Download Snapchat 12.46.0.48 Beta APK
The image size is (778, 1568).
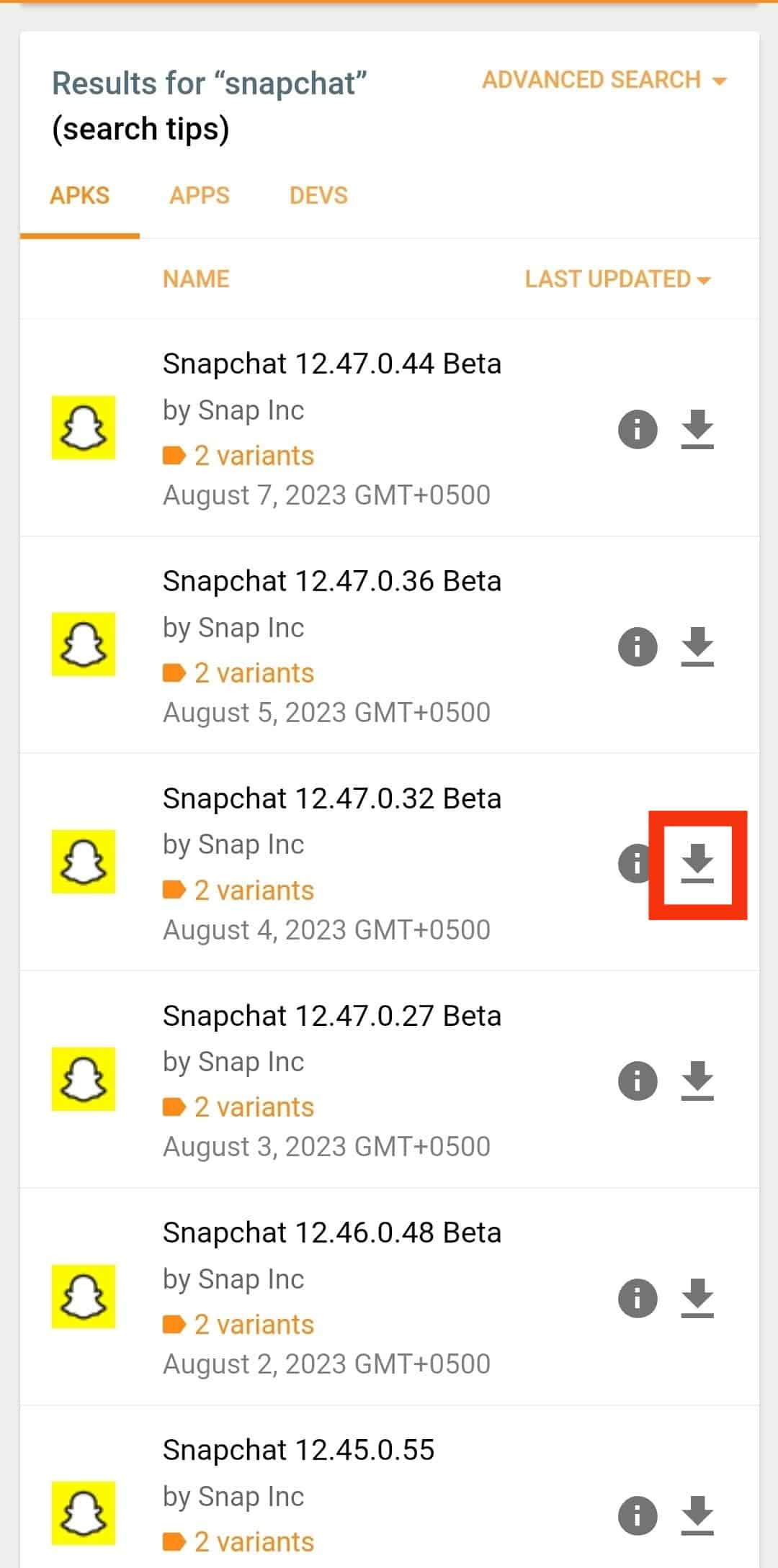697,1298
